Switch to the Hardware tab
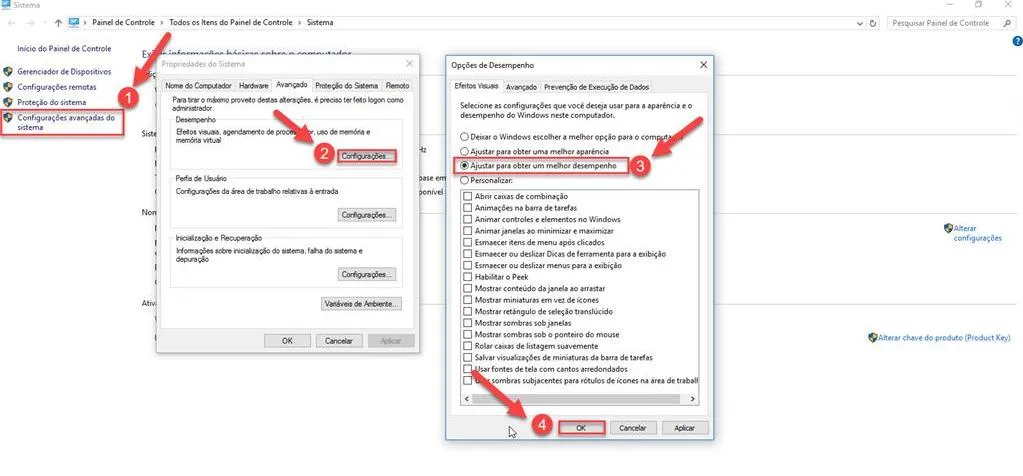This screenshot has height=476, width=1023. [x=253, y=85]
